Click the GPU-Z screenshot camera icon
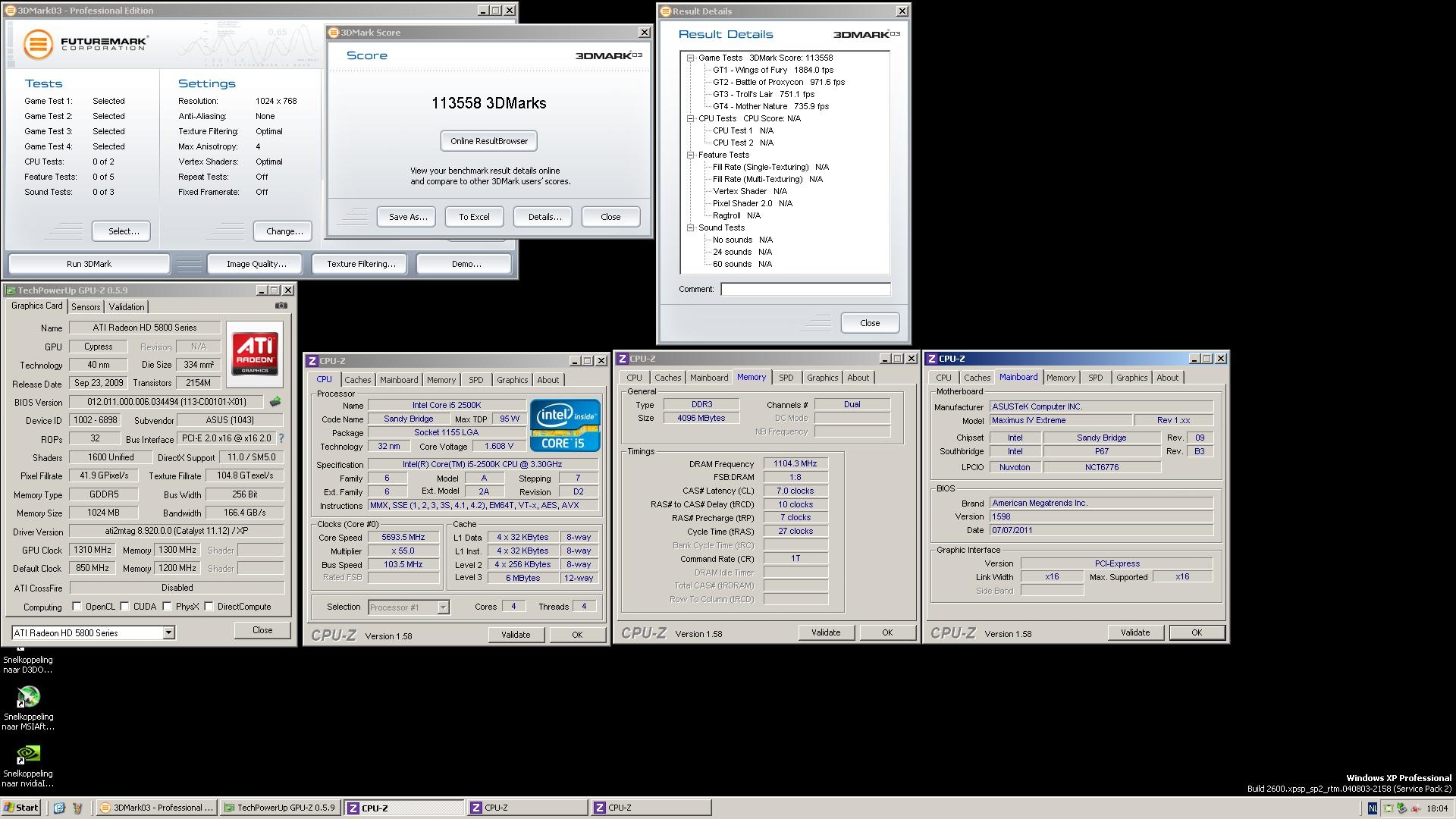Screen dimensions: 1456x819 click(x=281, y=306)
